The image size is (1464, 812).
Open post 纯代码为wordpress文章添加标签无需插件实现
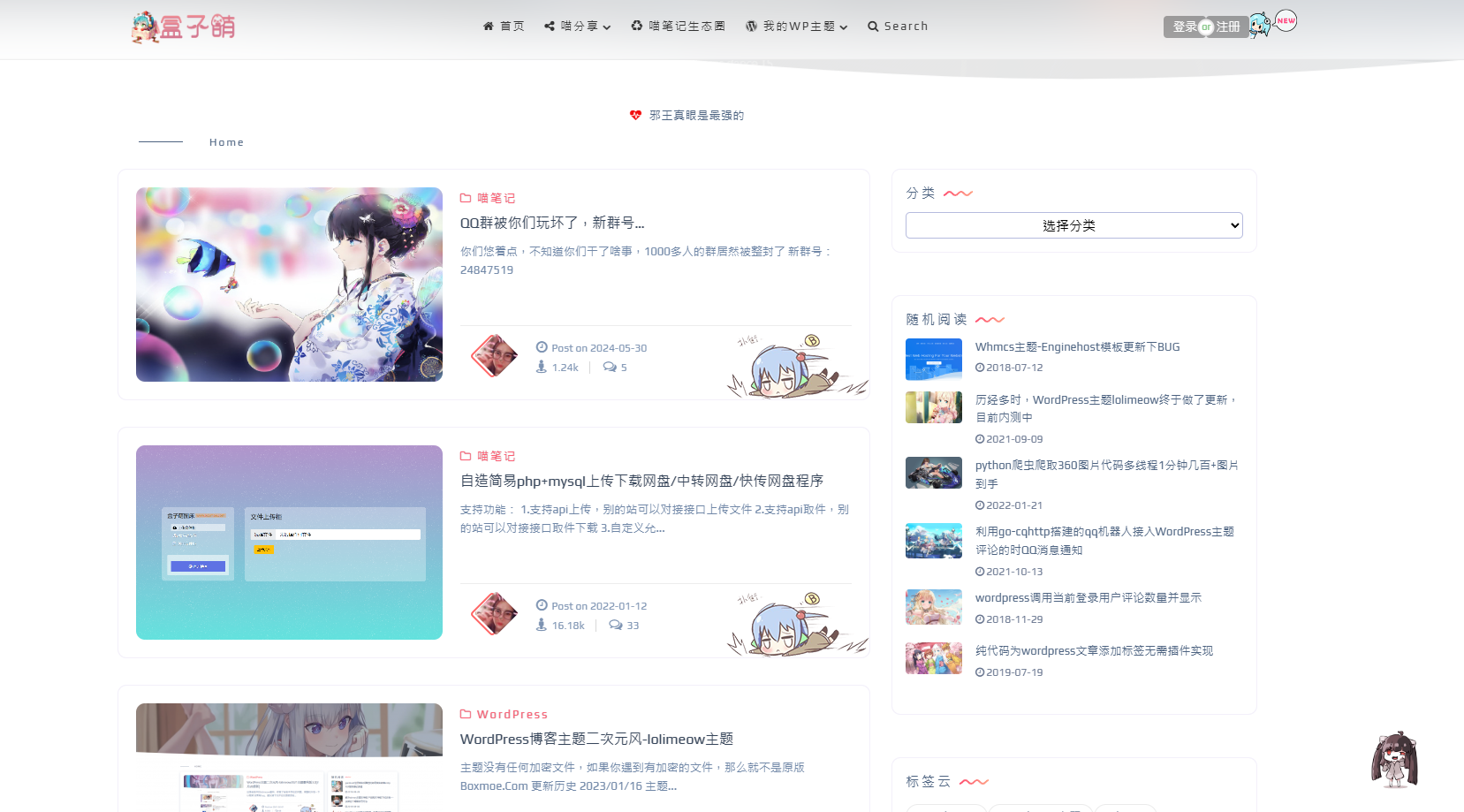(x=1094, y=651)
